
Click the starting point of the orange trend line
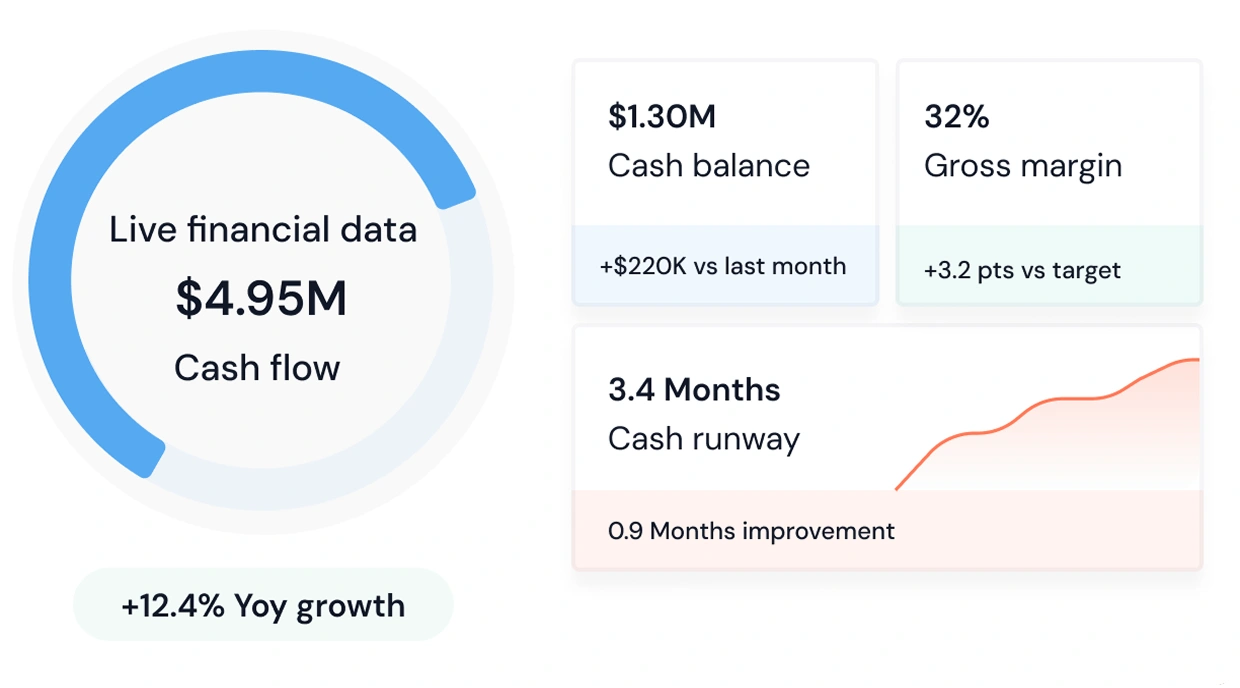897,489
